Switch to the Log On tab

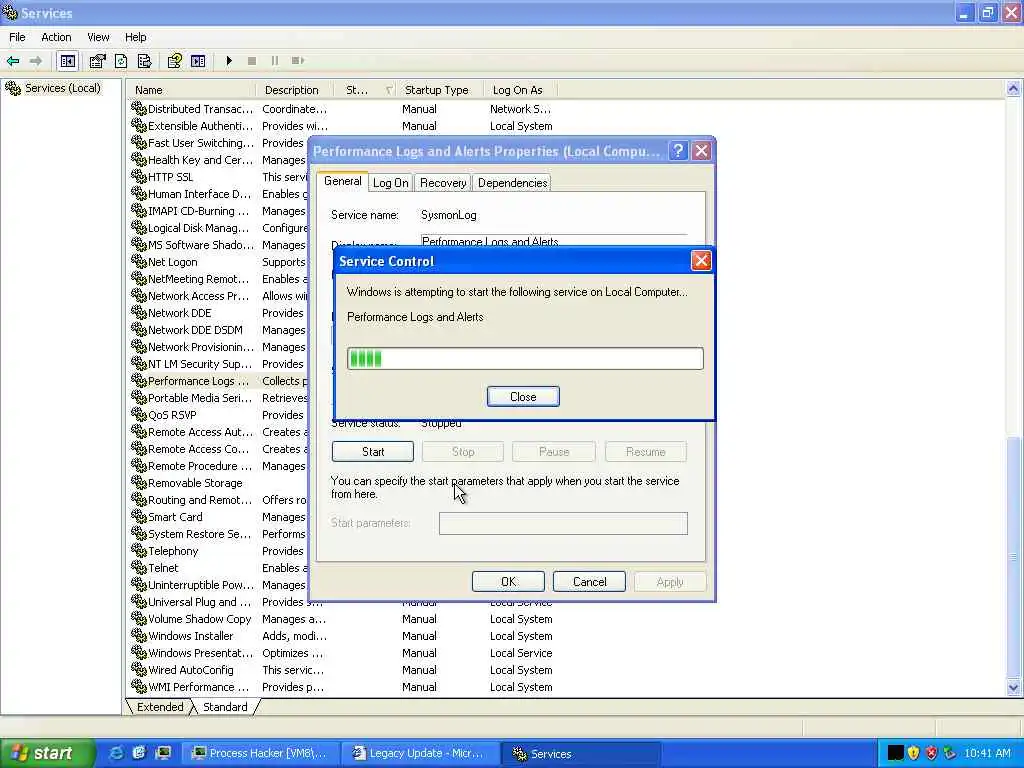coord(391,184)
